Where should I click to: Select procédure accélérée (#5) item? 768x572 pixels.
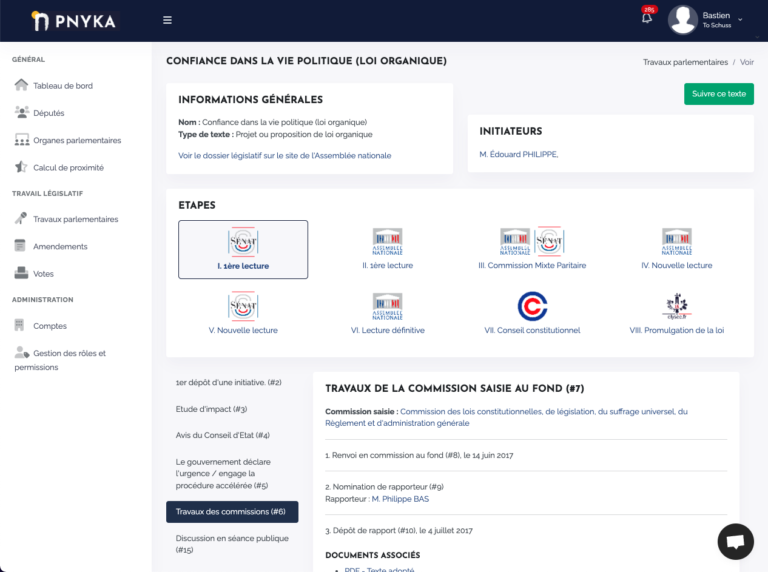coord(223,474)
